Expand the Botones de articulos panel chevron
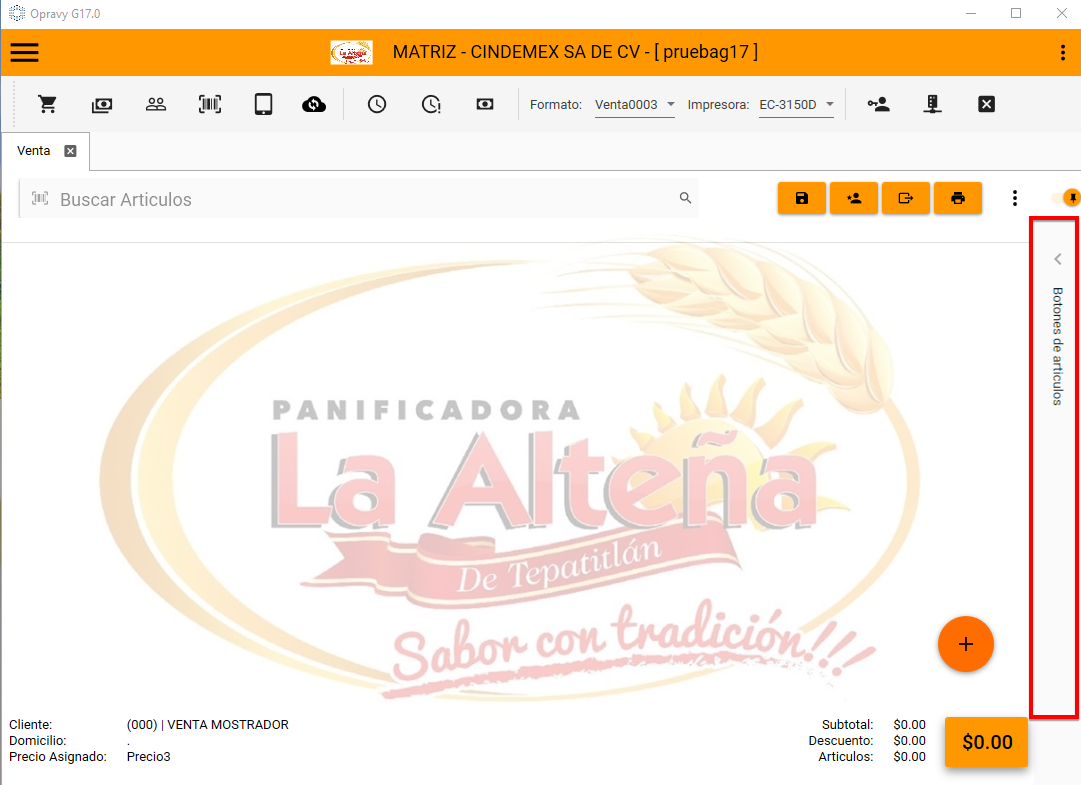The height and width of the screenshot is (785, 1081). coord(1058,259)
